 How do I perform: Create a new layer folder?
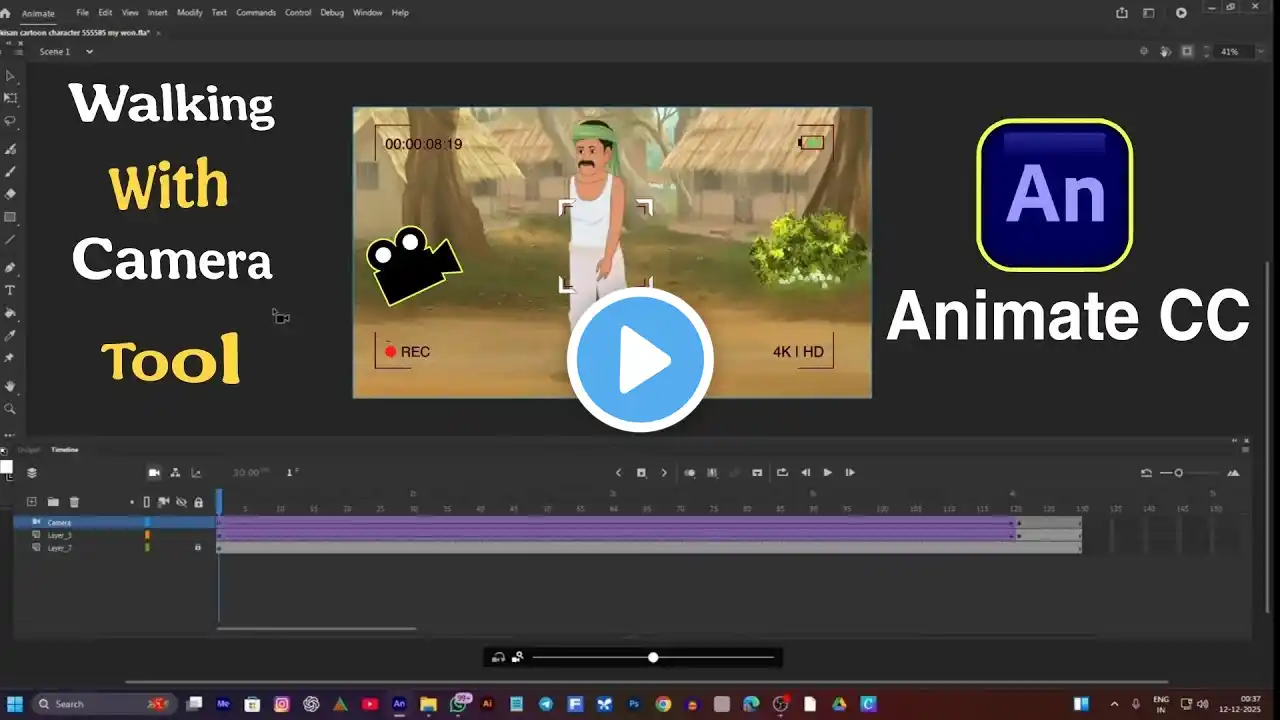[x=53, y=502]
